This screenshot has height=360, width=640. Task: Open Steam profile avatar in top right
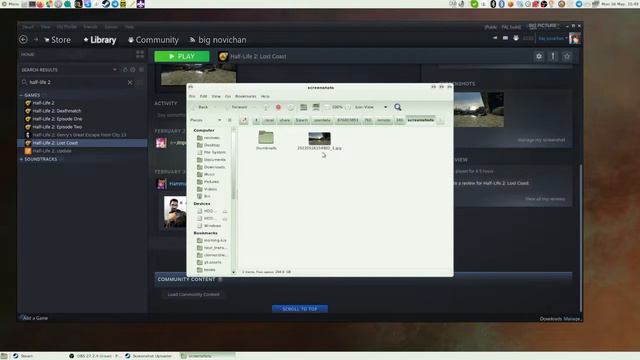(x=575, y=38)
